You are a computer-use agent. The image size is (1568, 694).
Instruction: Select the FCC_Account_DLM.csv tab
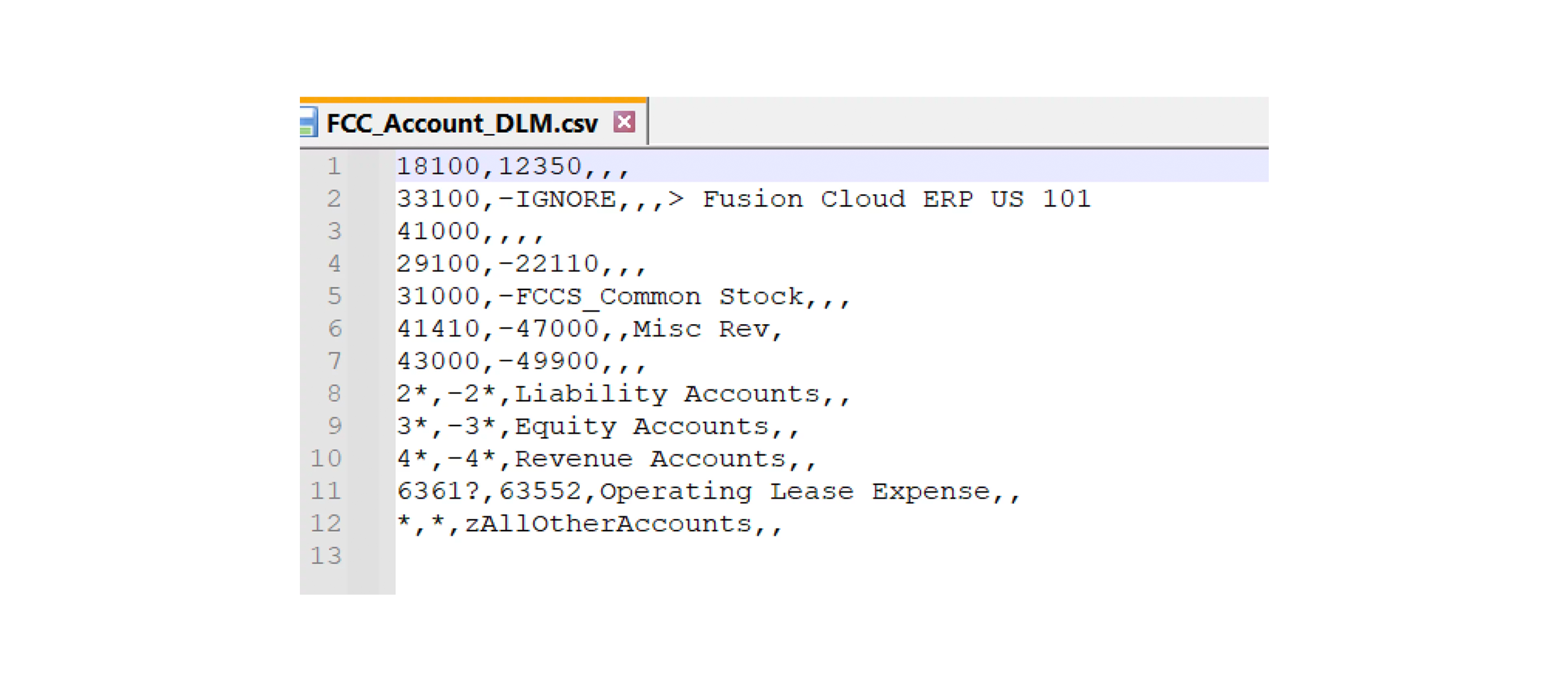(x=473, y=123)
